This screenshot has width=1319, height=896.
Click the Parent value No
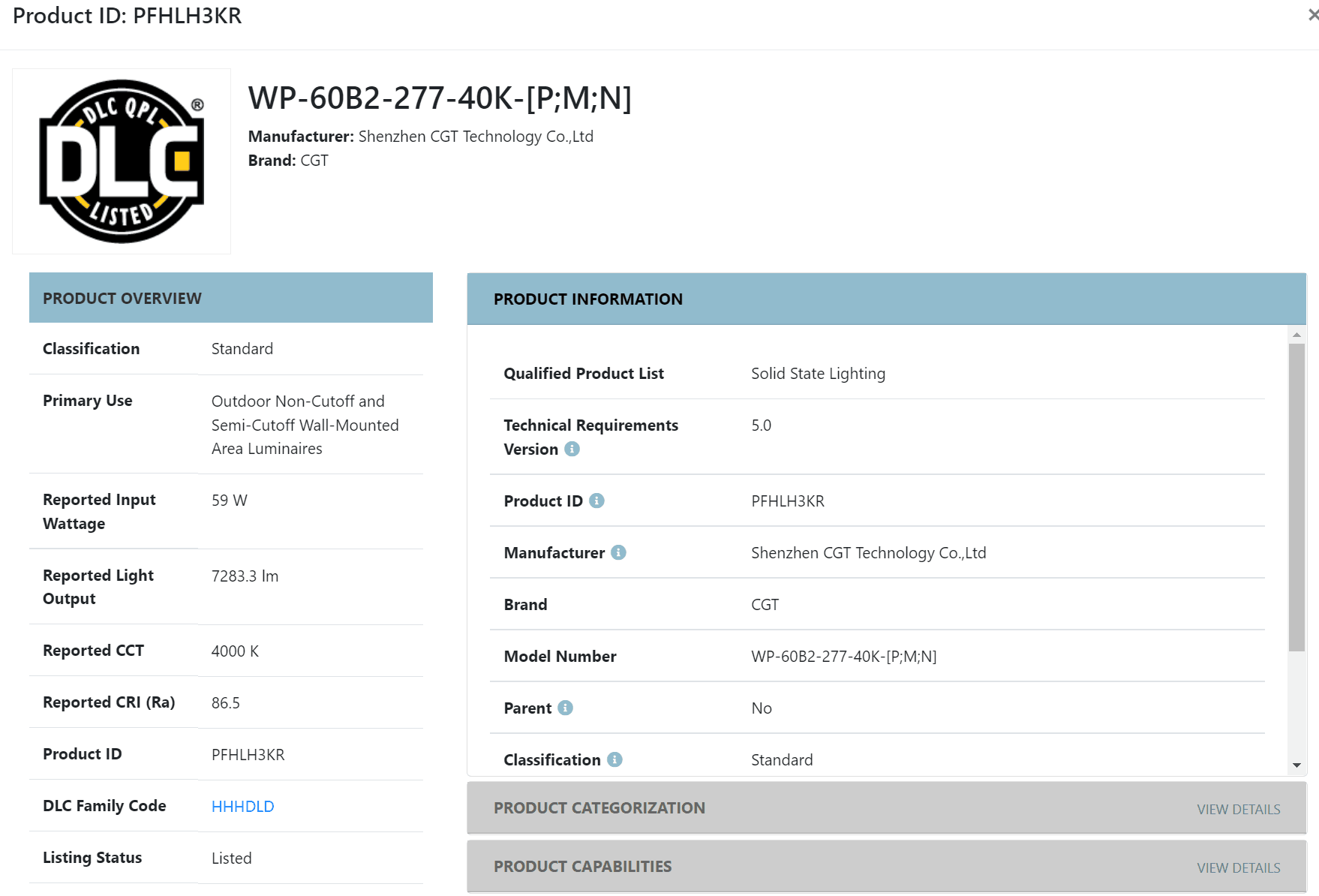pyautogui.click(x=762, y=708)
